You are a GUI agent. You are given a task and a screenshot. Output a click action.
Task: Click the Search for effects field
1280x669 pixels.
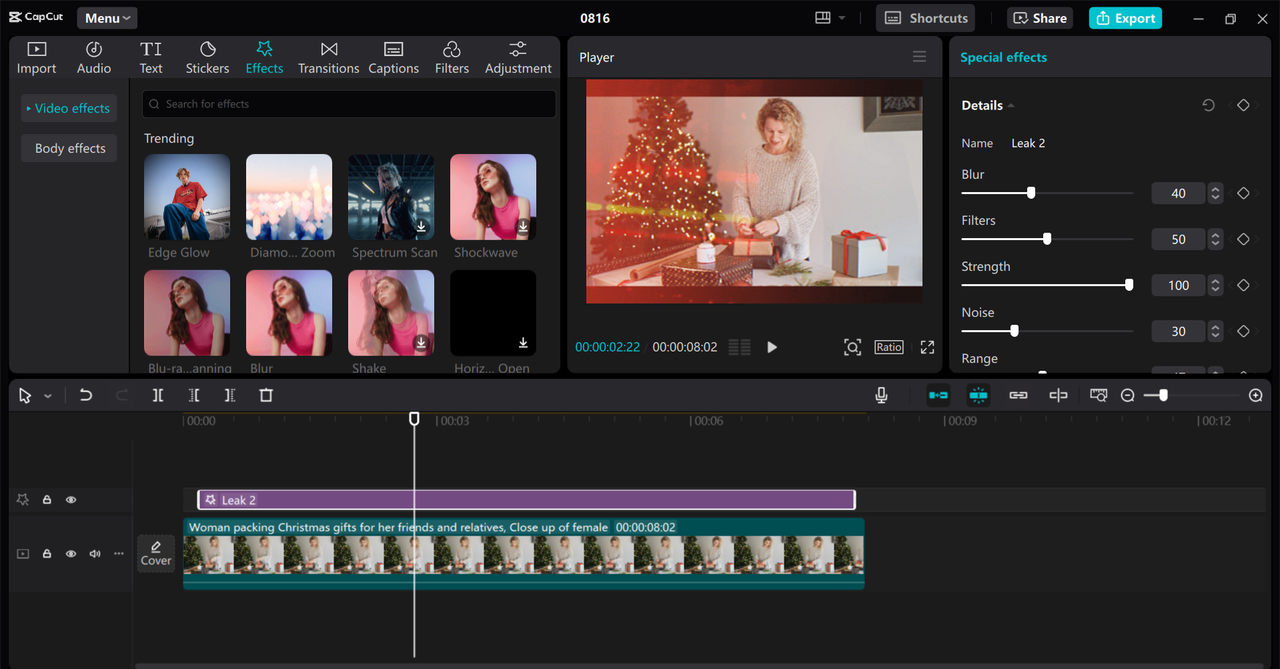(349, 104)
